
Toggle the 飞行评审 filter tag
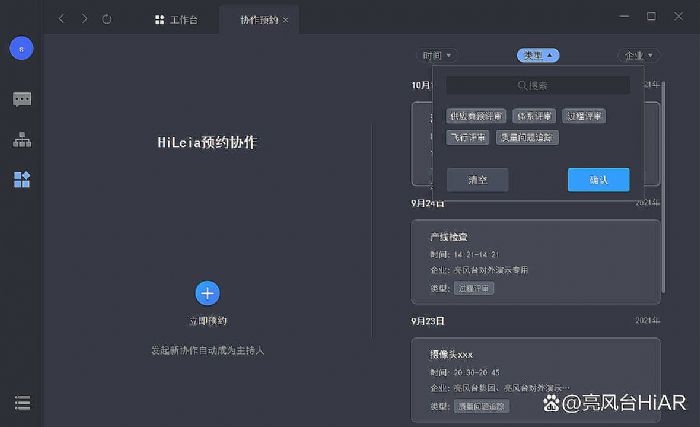467,138
